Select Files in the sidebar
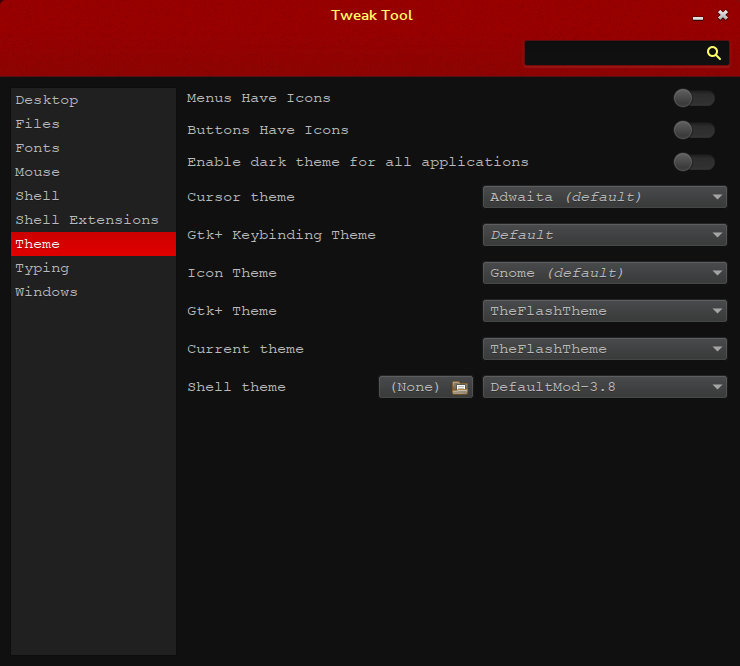Screen dimensions: 740x666 pos(93,124)
